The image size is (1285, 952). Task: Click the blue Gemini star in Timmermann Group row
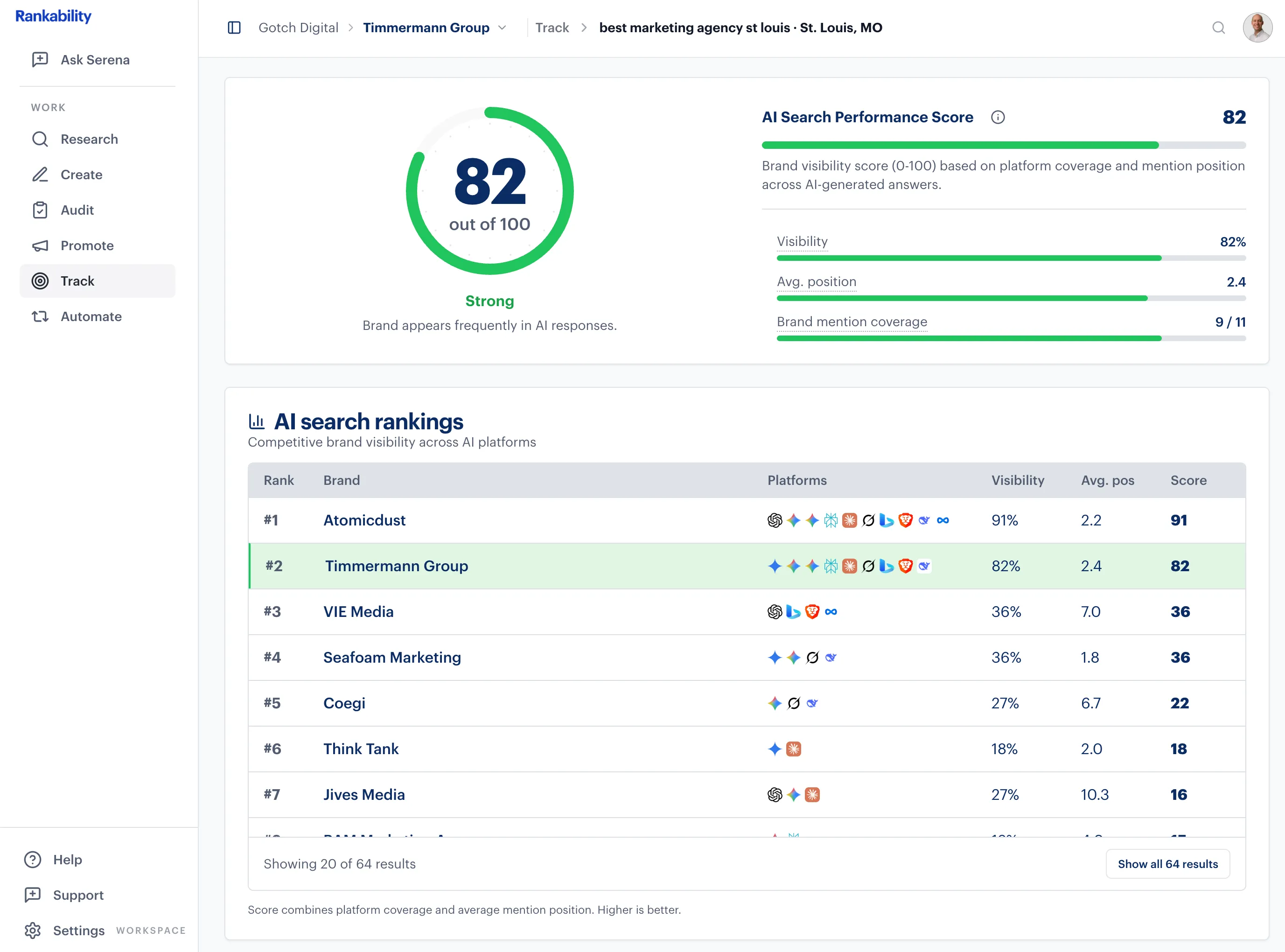tap(775, 566)
